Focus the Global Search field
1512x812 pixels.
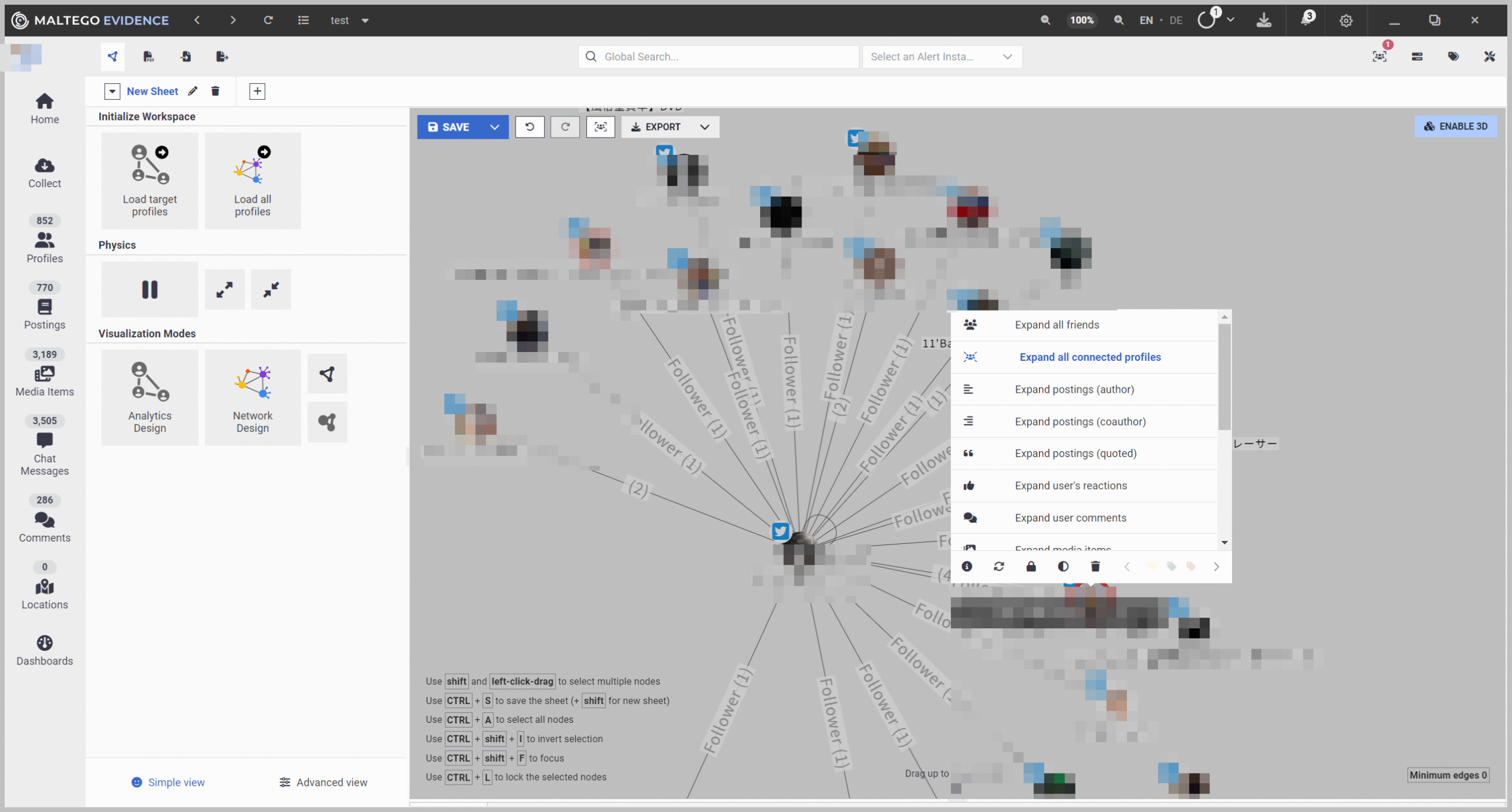718,57
